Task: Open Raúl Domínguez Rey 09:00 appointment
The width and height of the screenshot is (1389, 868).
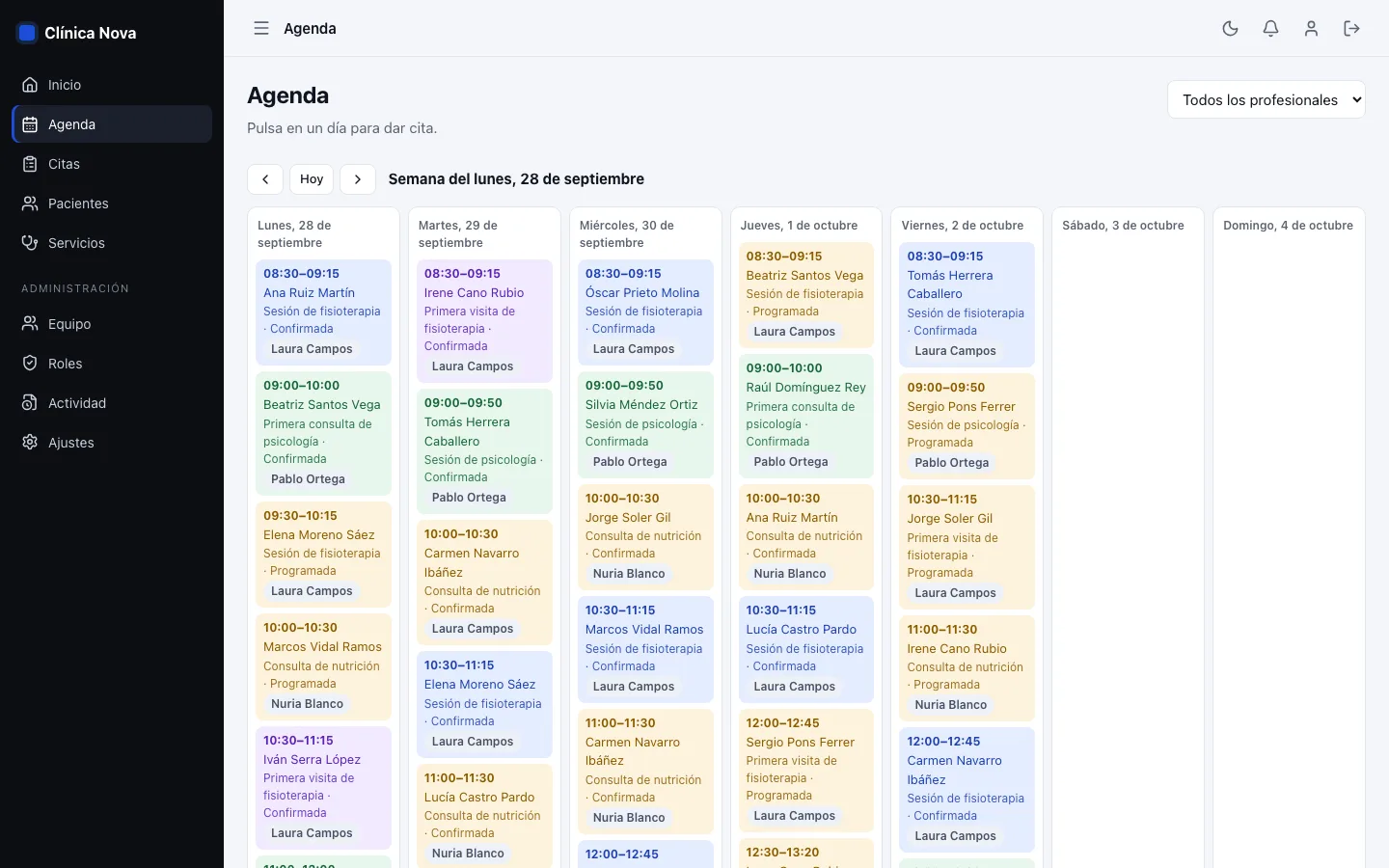Action: click(x=806, y=416)
